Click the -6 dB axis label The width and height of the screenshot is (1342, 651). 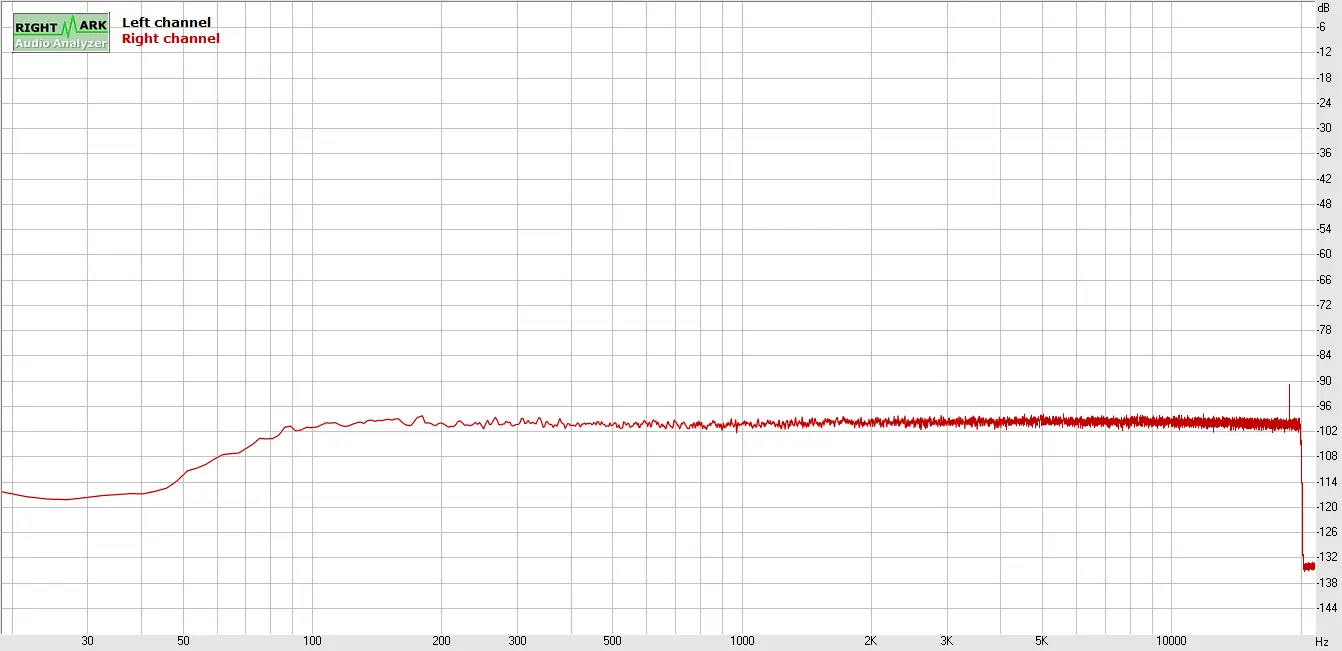tap(1323, 27)
